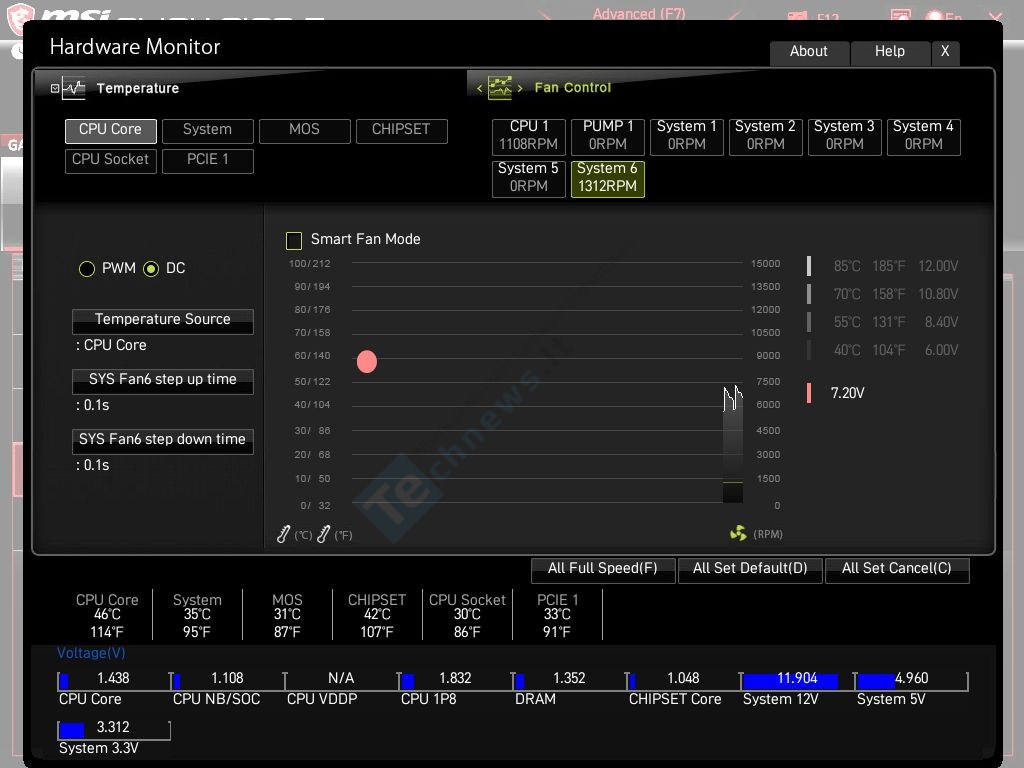Select the System 3 fan button

tap(844, 136)
